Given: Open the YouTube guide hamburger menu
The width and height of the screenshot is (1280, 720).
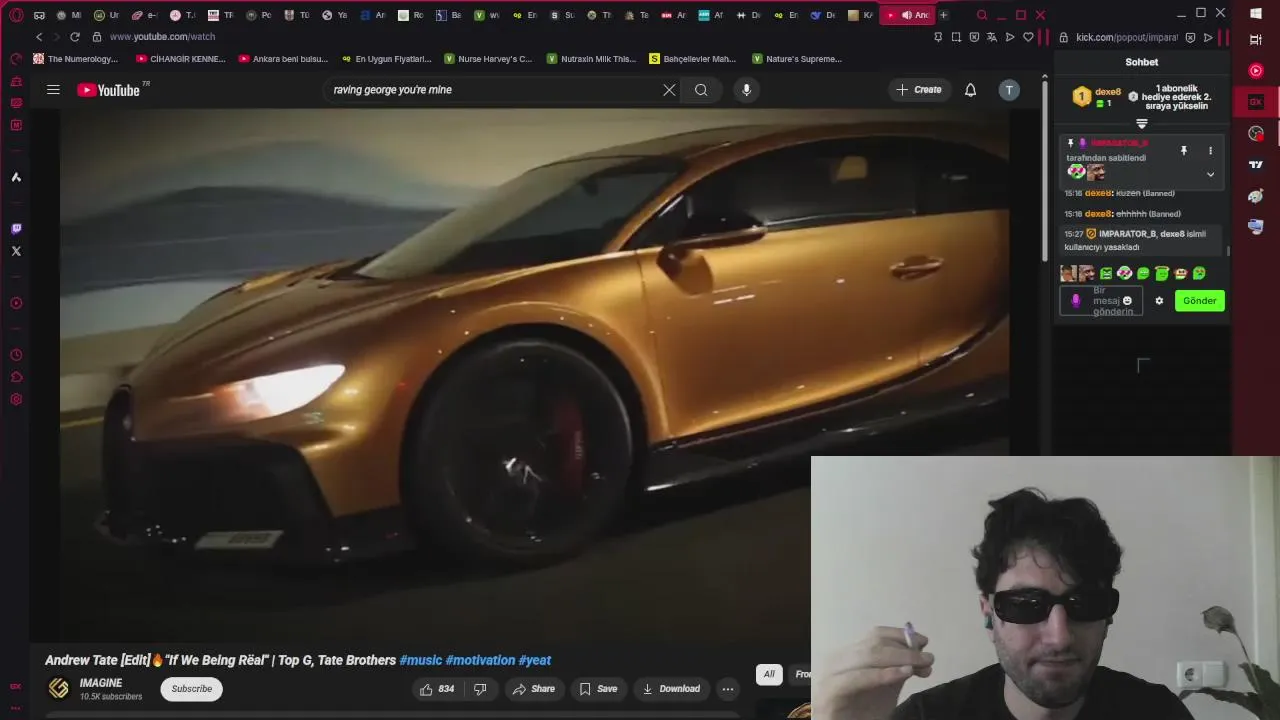Looking at the screenshot, I should (x=53, y=90).
